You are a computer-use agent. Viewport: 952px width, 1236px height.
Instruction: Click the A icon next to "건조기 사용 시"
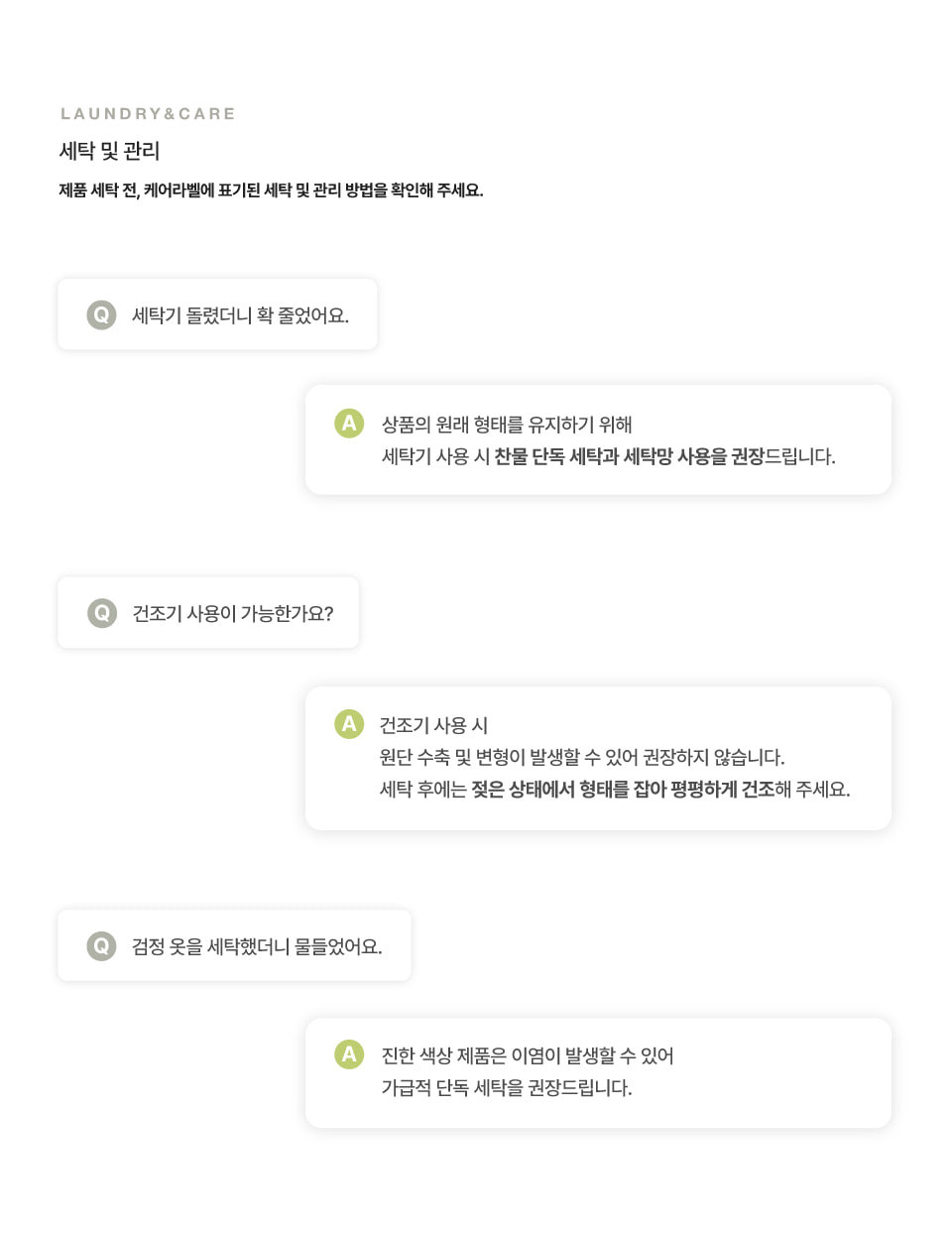pyautogui.click(x=349, y=724)
